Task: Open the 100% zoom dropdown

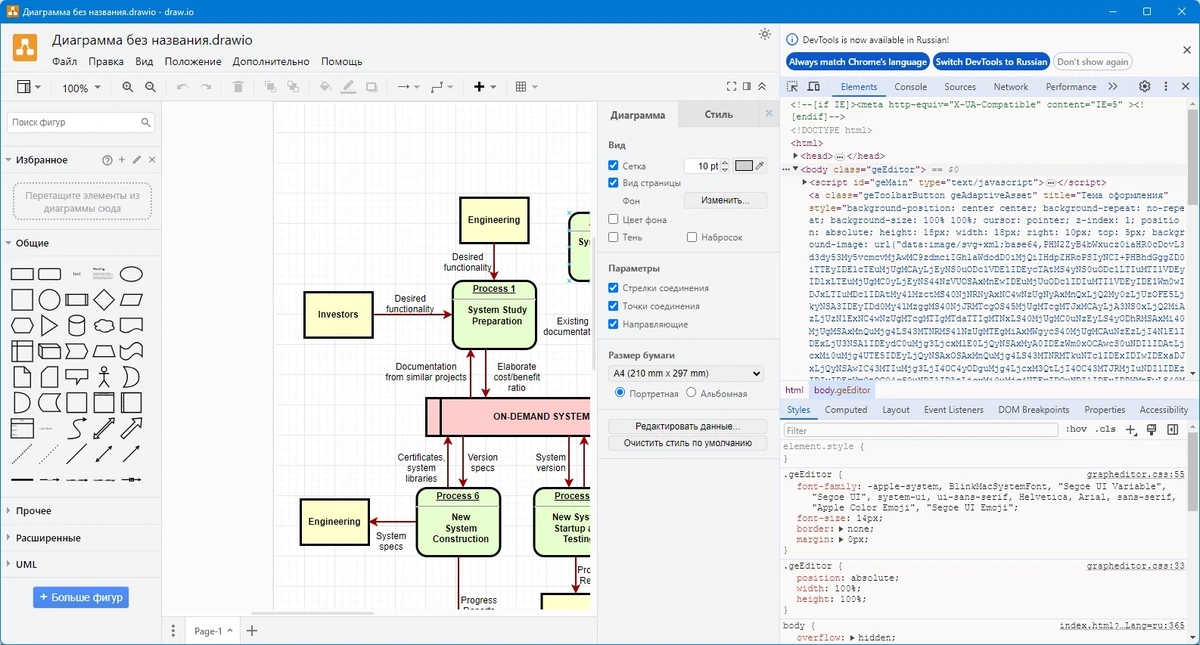Action: tap(81, 88)
